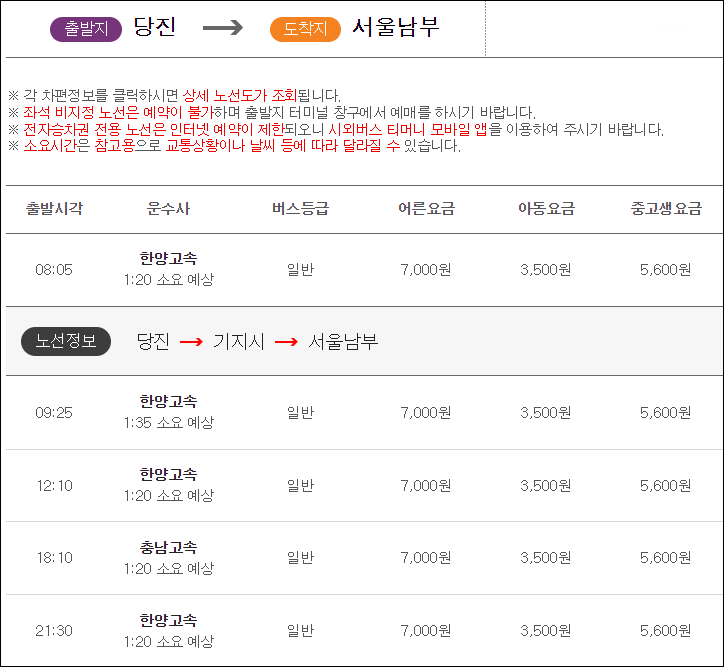
Task: Open the 12:10 departure row
Action: tap(365, 486)
